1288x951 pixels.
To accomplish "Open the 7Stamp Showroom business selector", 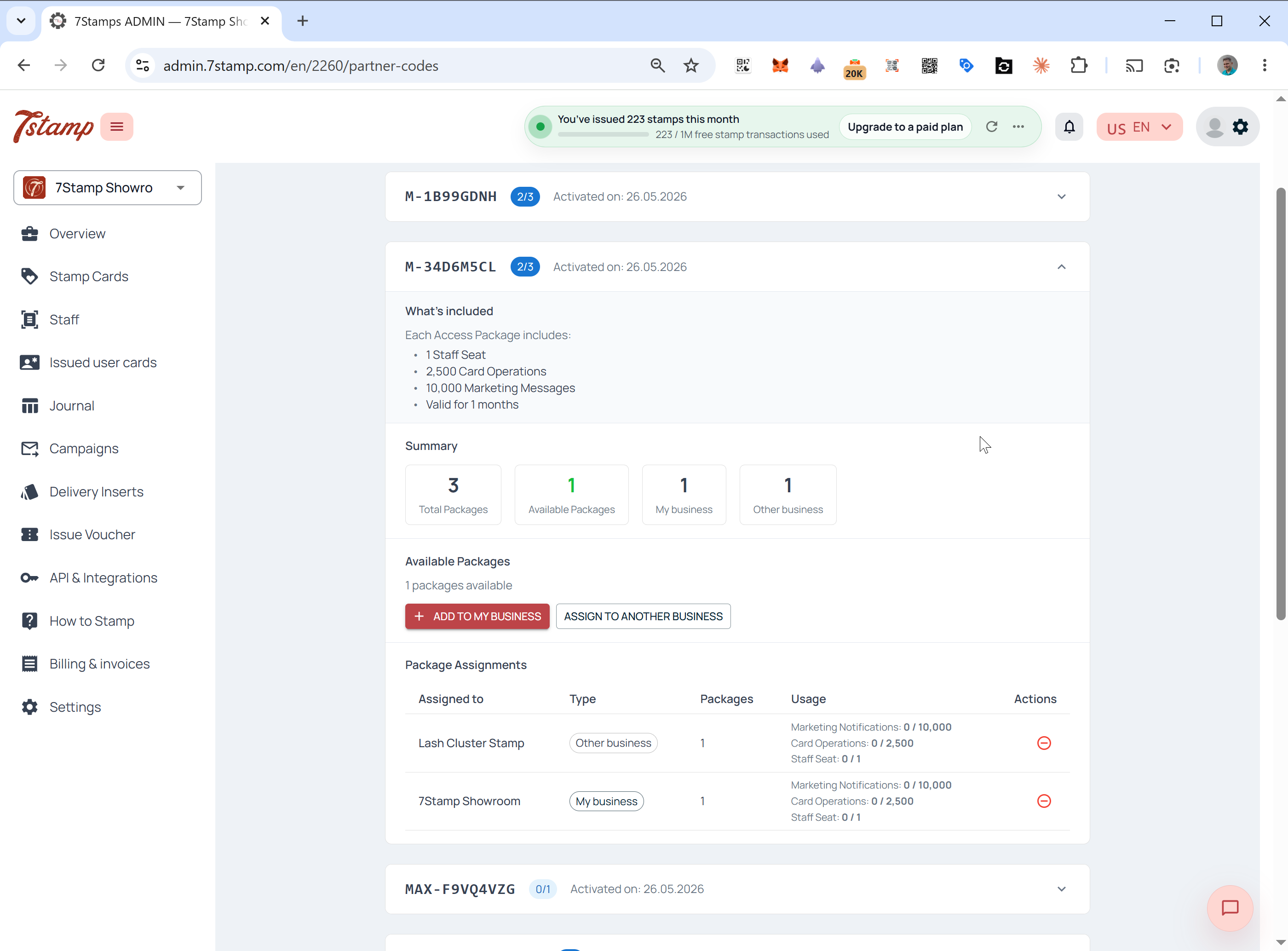I will tap(108, 188).
